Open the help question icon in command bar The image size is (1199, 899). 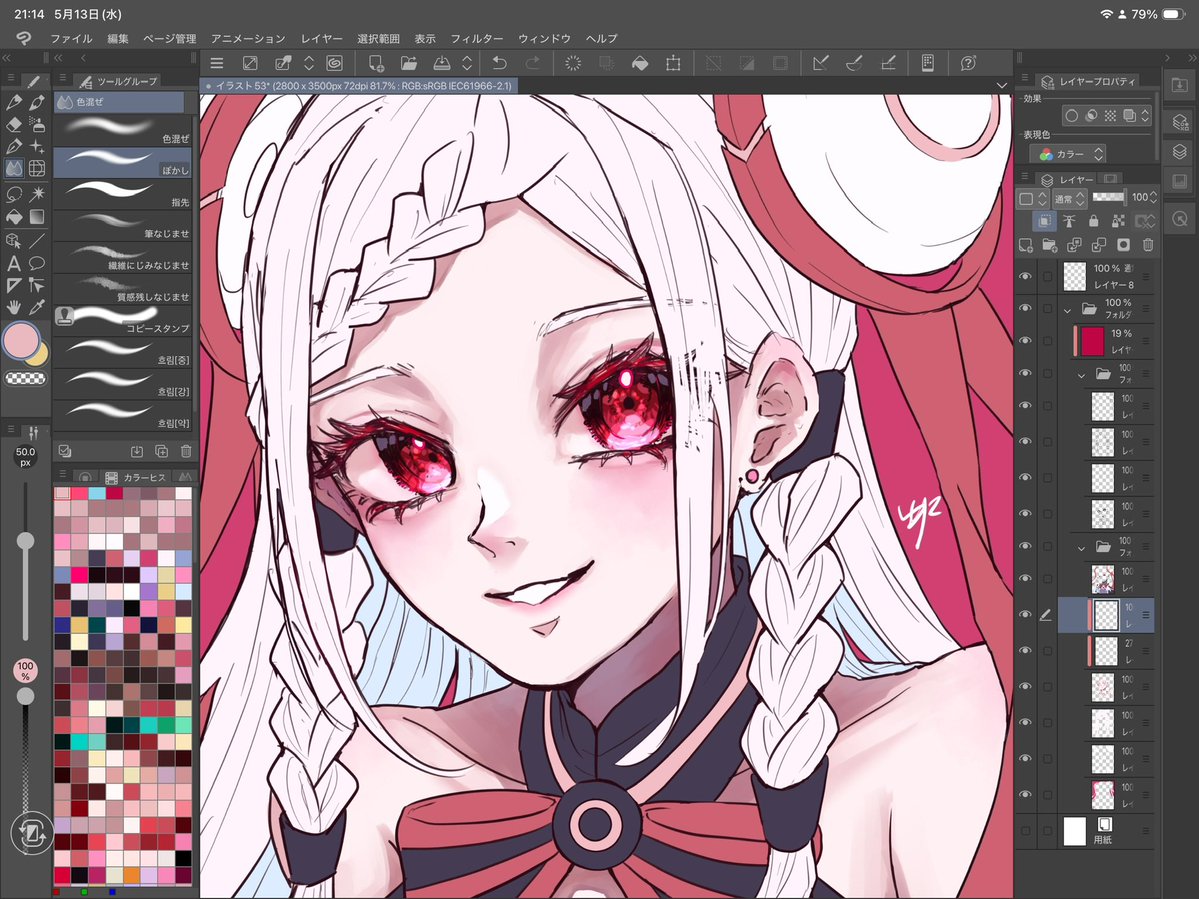[968, 63]
